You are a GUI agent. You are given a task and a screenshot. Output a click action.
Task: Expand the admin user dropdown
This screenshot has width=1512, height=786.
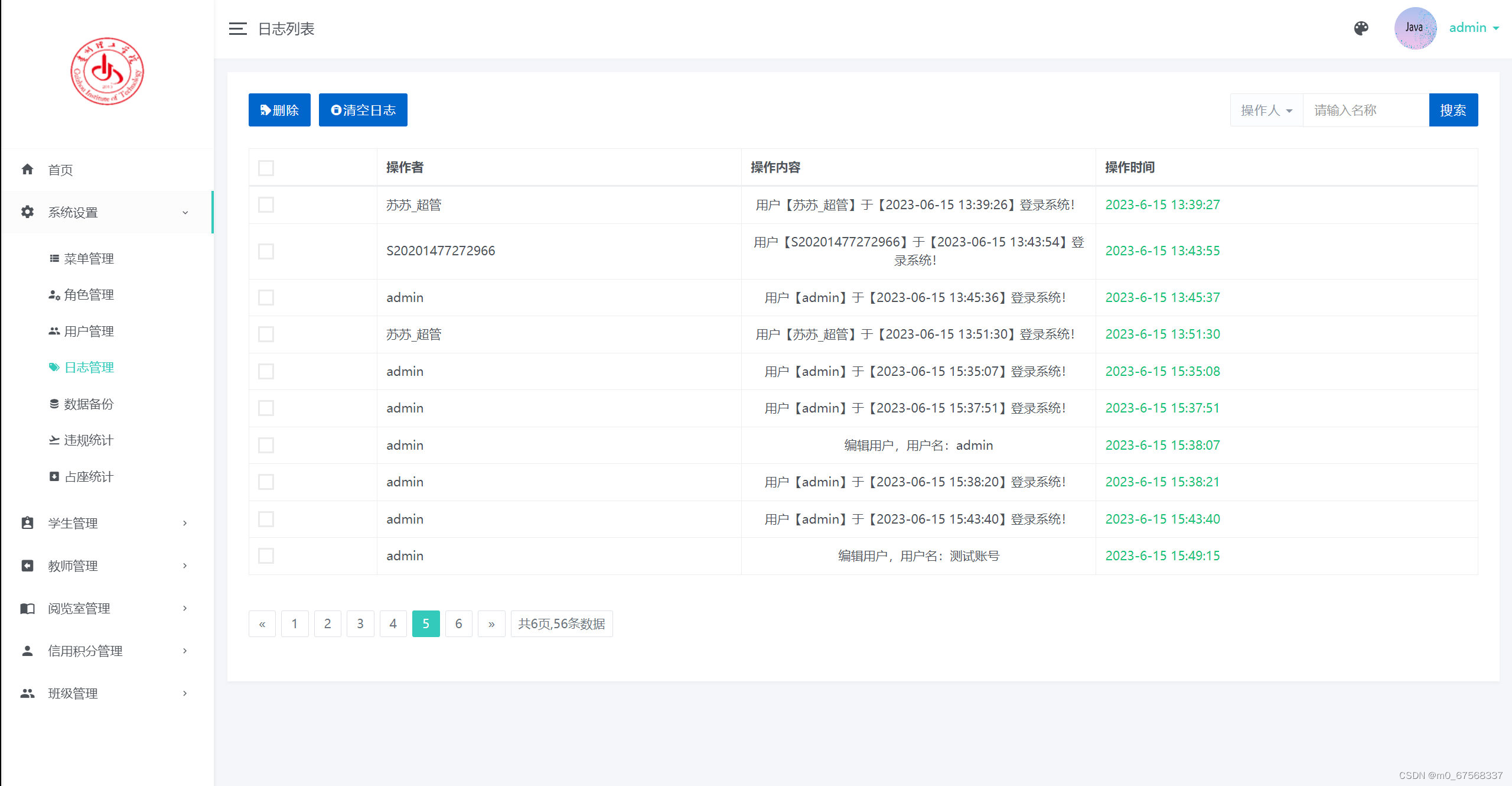(1474, 28)
